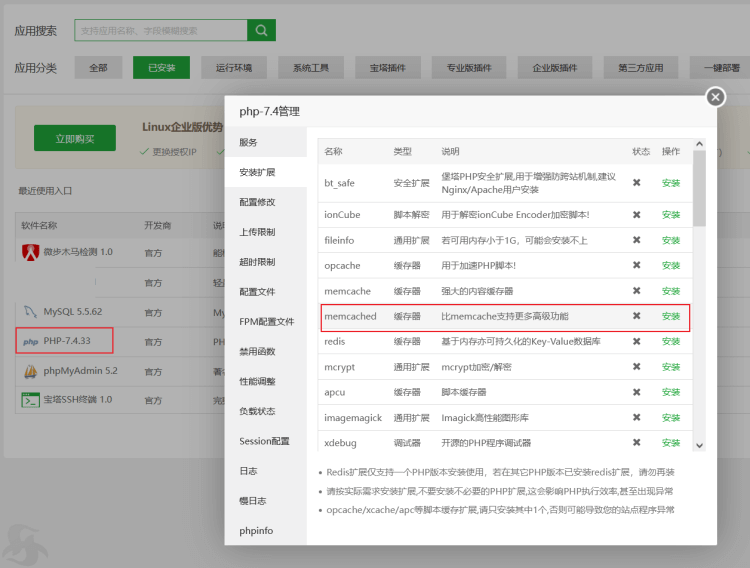Click the status X icon for mcrypt
This screenshot has height=568, width=750.
636,367
